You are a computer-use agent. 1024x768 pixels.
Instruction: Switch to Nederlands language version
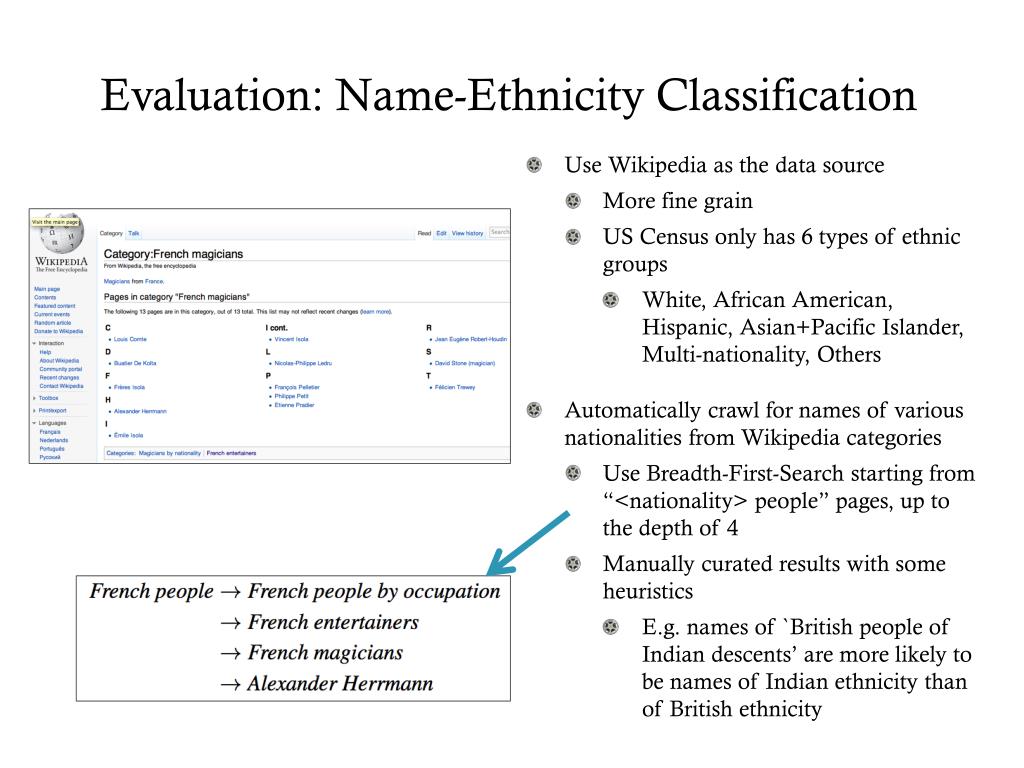pos(54,440)
